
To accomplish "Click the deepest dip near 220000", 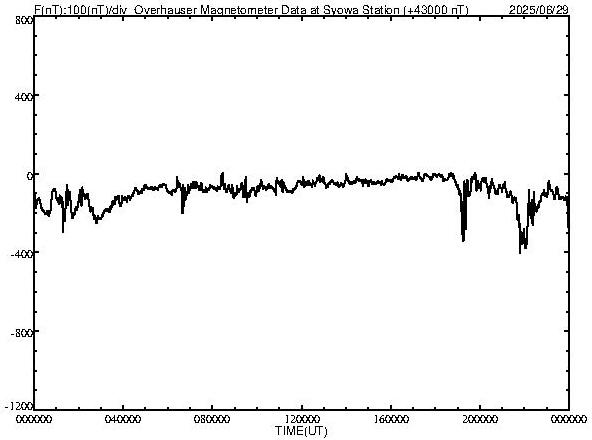I will click(x=520, y=252).
